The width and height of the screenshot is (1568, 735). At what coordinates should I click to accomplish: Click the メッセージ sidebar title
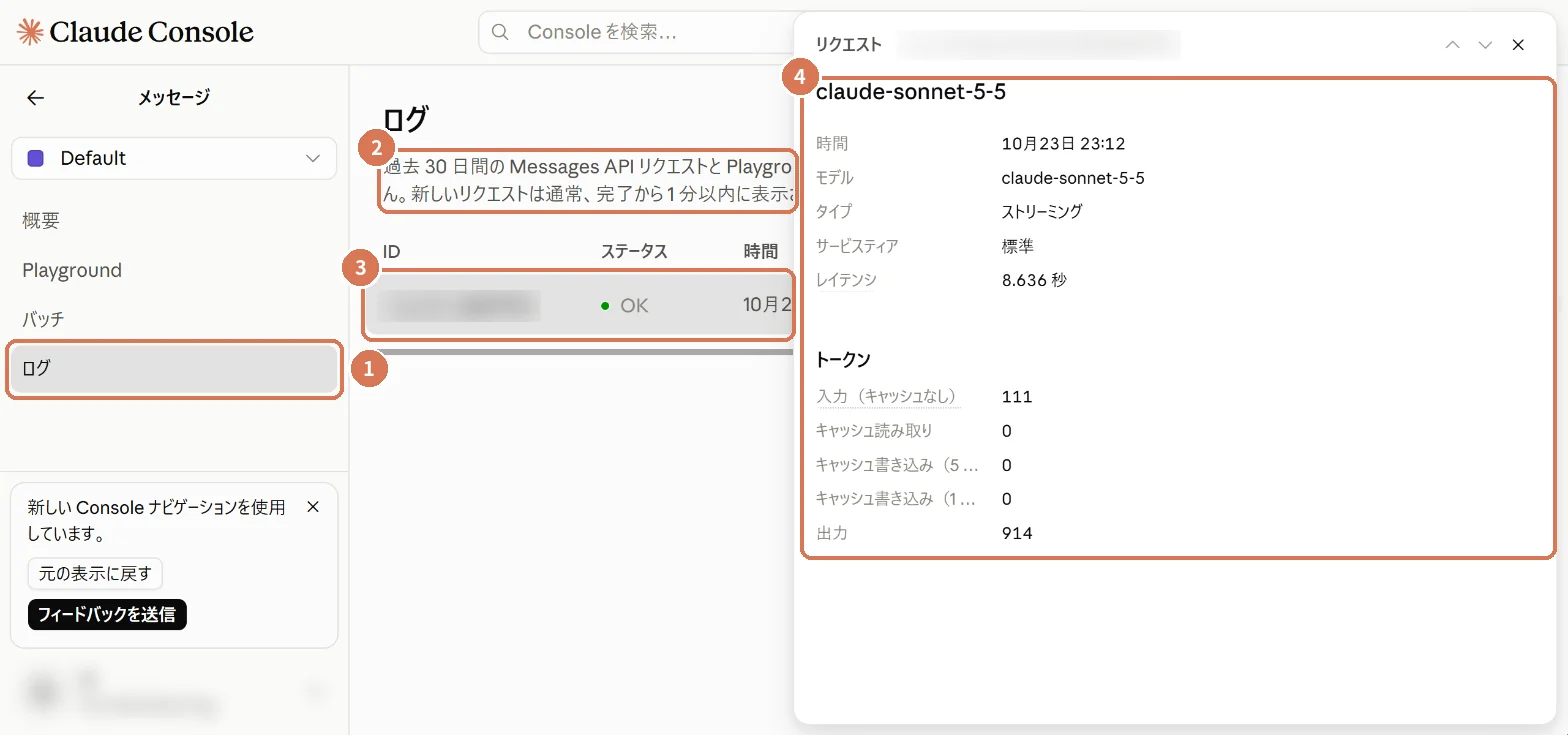tap(174, 97)
